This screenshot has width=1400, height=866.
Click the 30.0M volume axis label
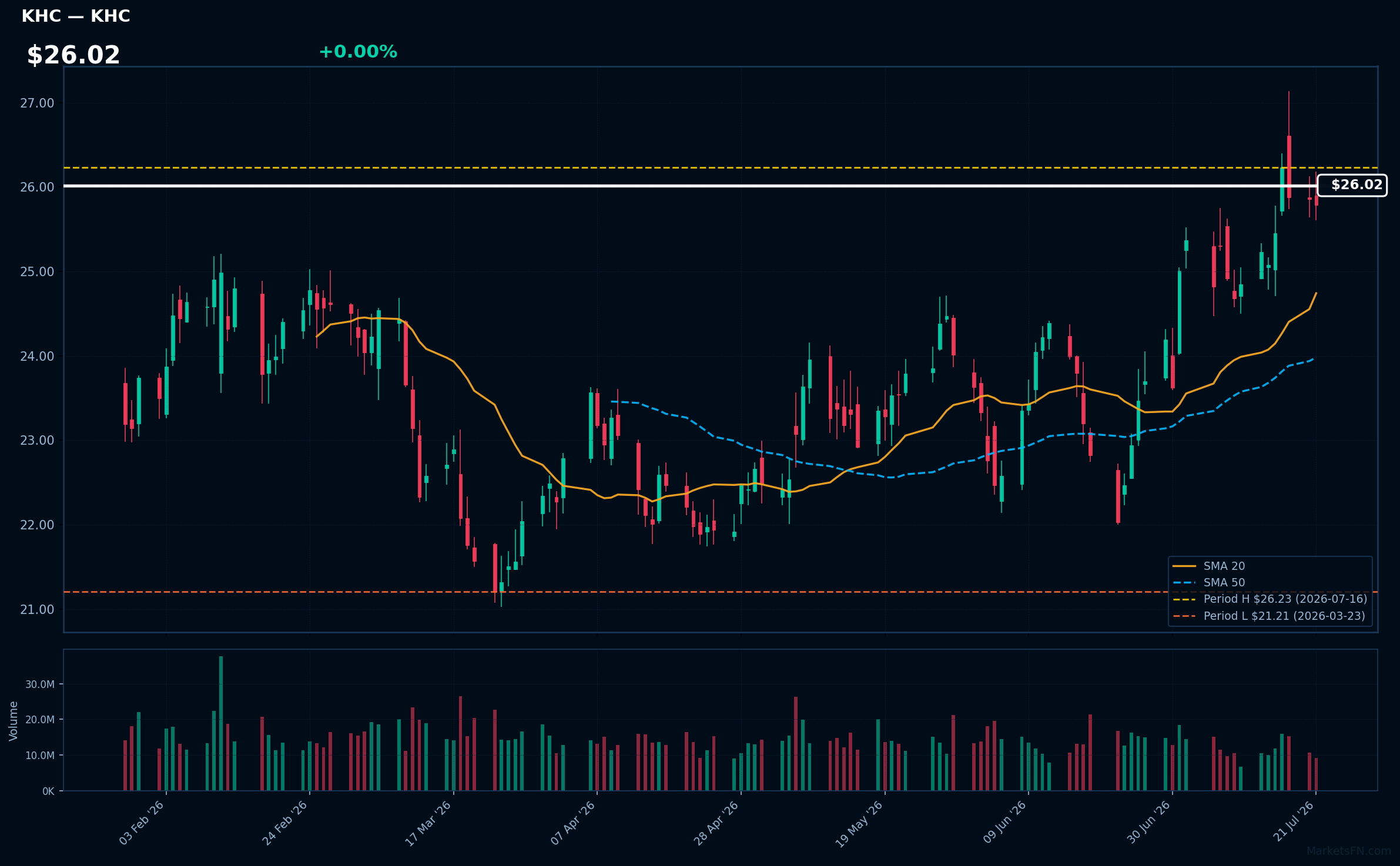pos(39,684)
